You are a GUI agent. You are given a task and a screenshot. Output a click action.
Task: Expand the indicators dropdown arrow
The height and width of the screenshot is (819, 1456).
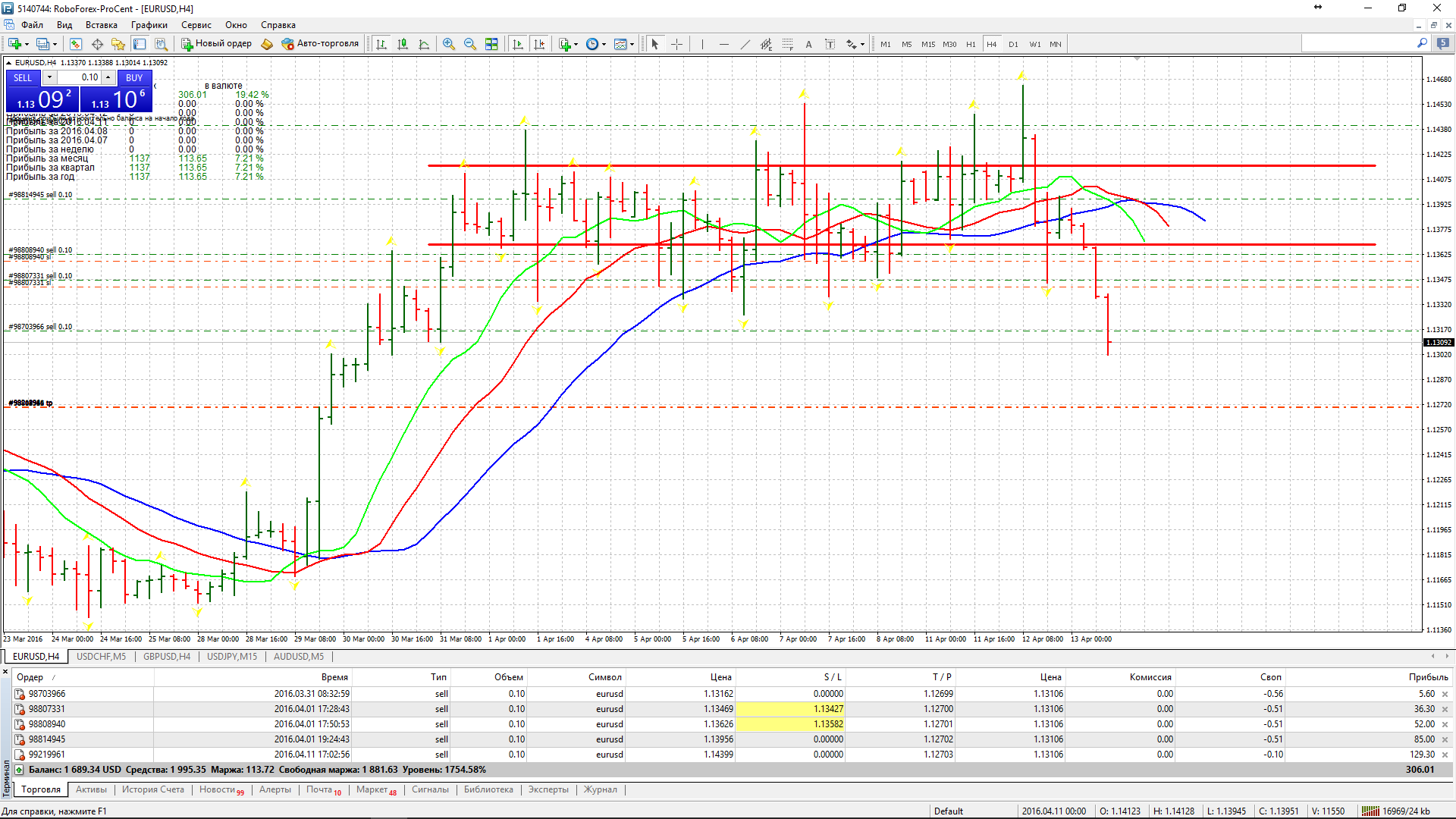576,44
